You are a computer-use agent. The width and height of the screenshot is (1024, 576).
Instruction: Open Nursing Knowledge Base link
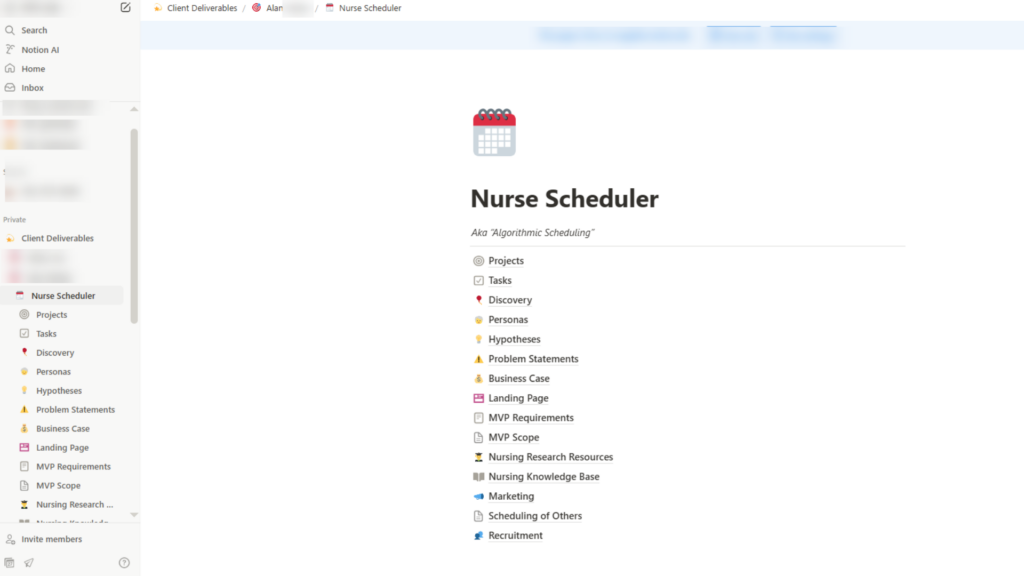[543, 476]
